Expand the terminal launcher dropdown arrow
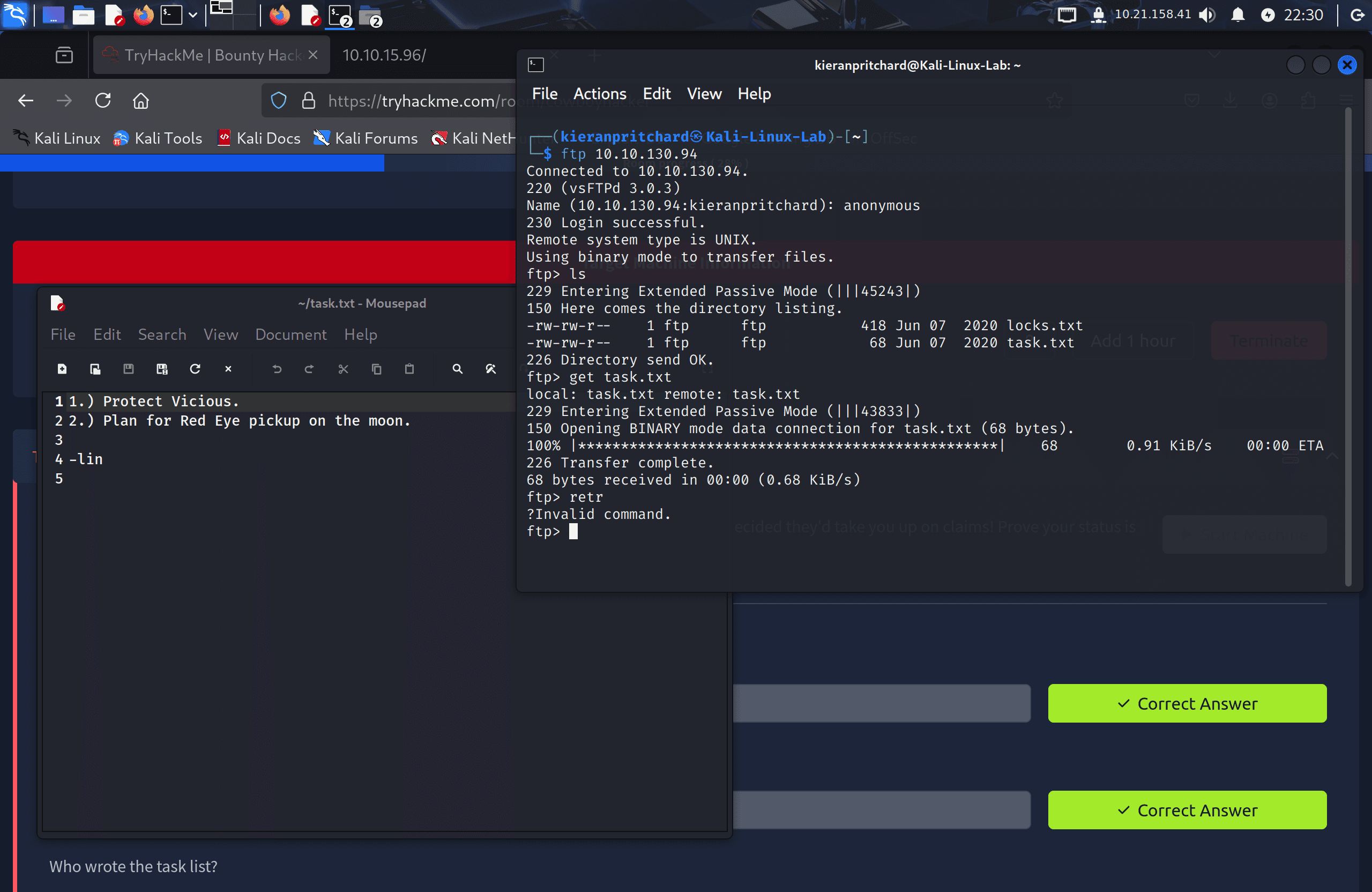Viewport: 1372px width, 892px height. point(193,15)
